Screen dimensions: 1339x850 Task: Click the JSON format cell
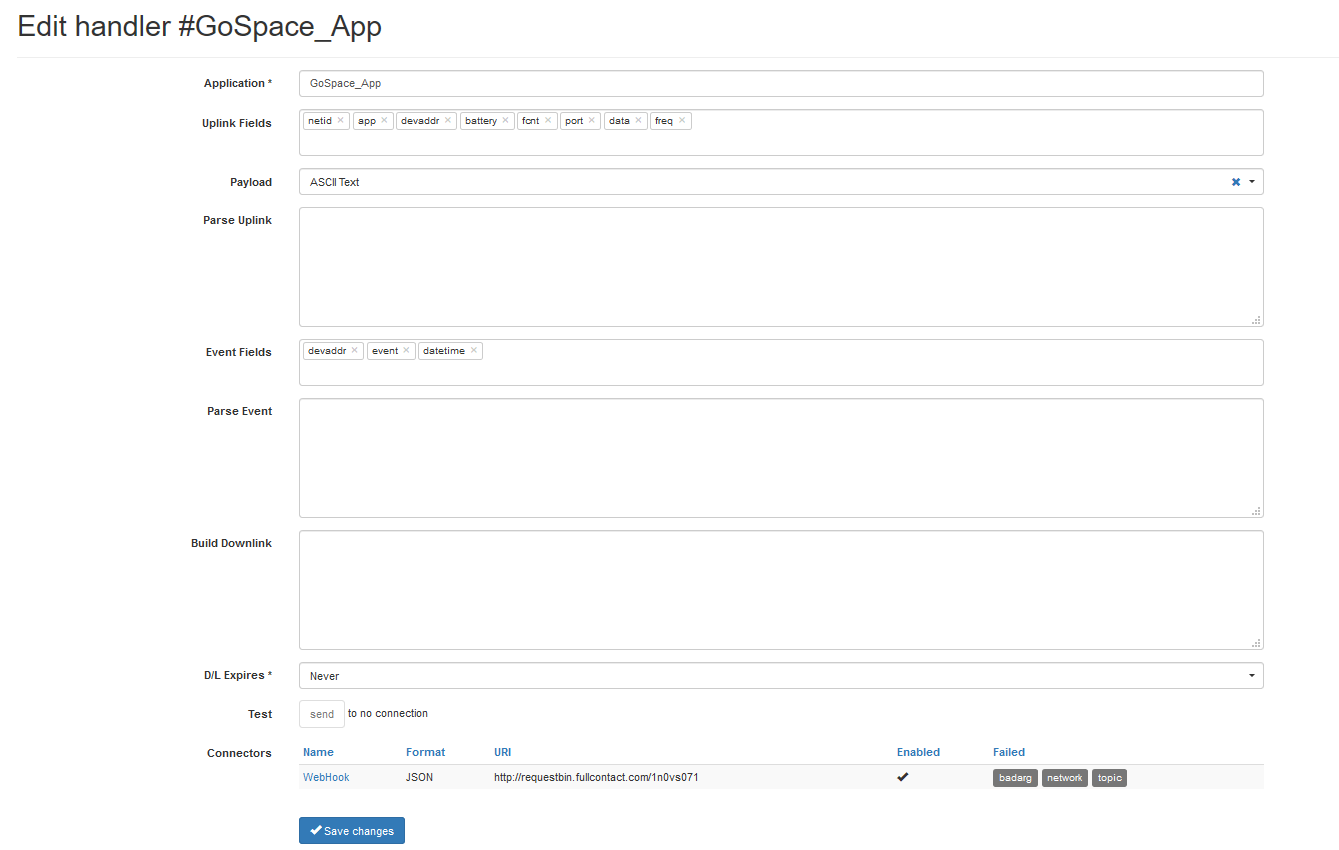pyautogui.click(x=420, y=777)
